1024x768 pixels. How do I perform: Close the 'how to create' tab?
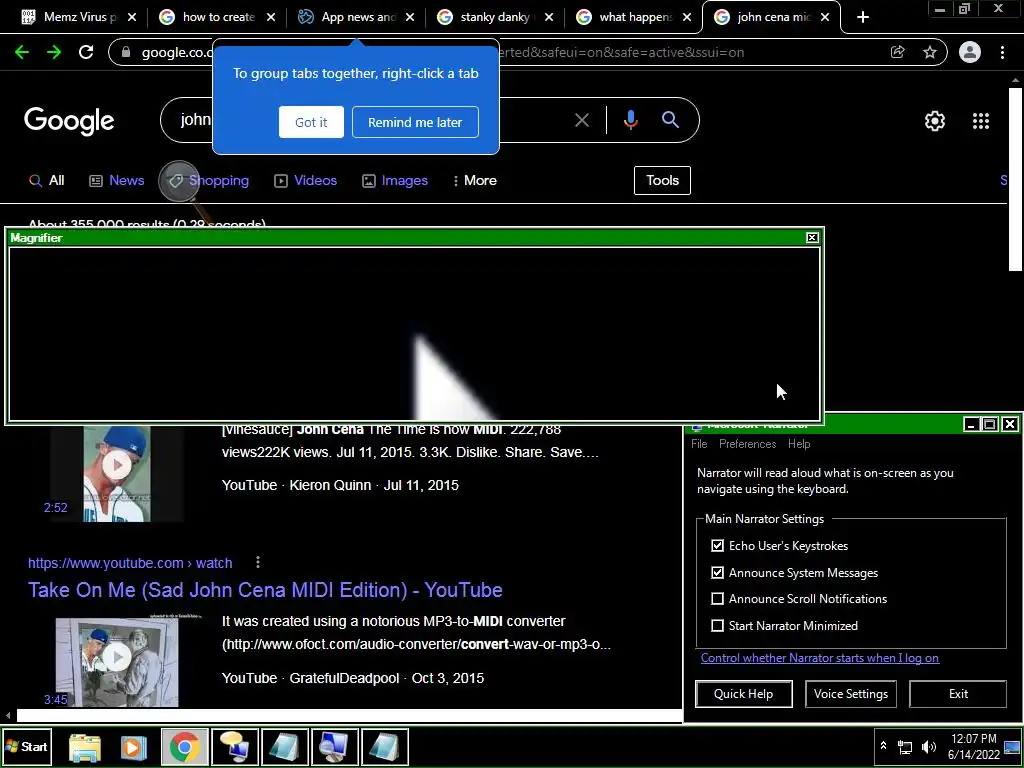point(272,18)
